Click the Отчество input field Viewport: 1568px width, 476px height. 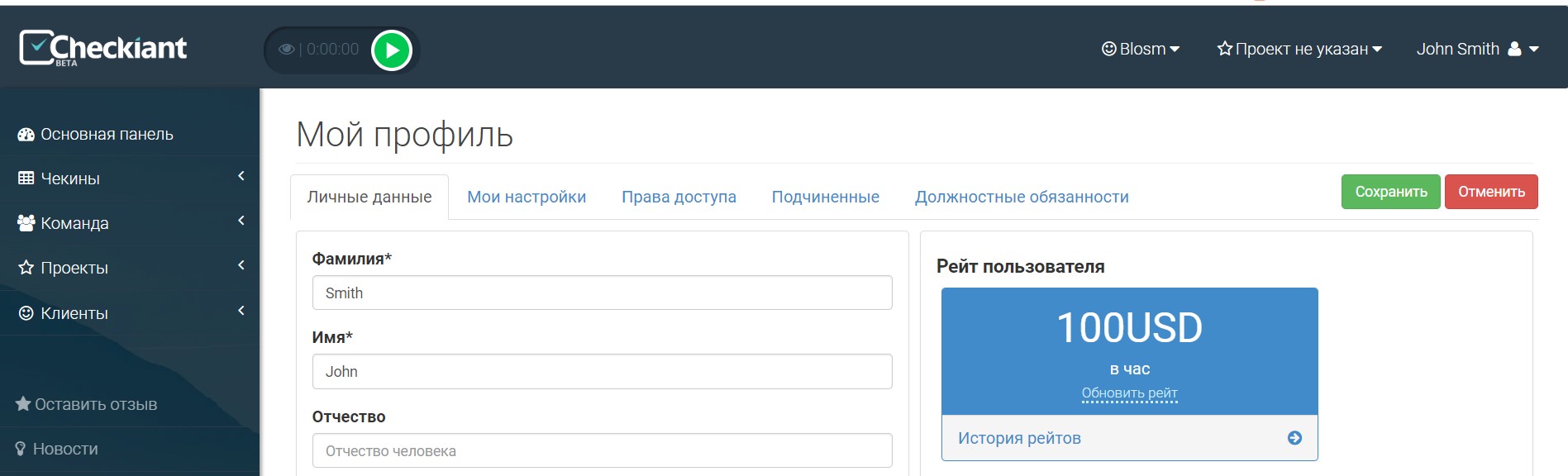603,450
